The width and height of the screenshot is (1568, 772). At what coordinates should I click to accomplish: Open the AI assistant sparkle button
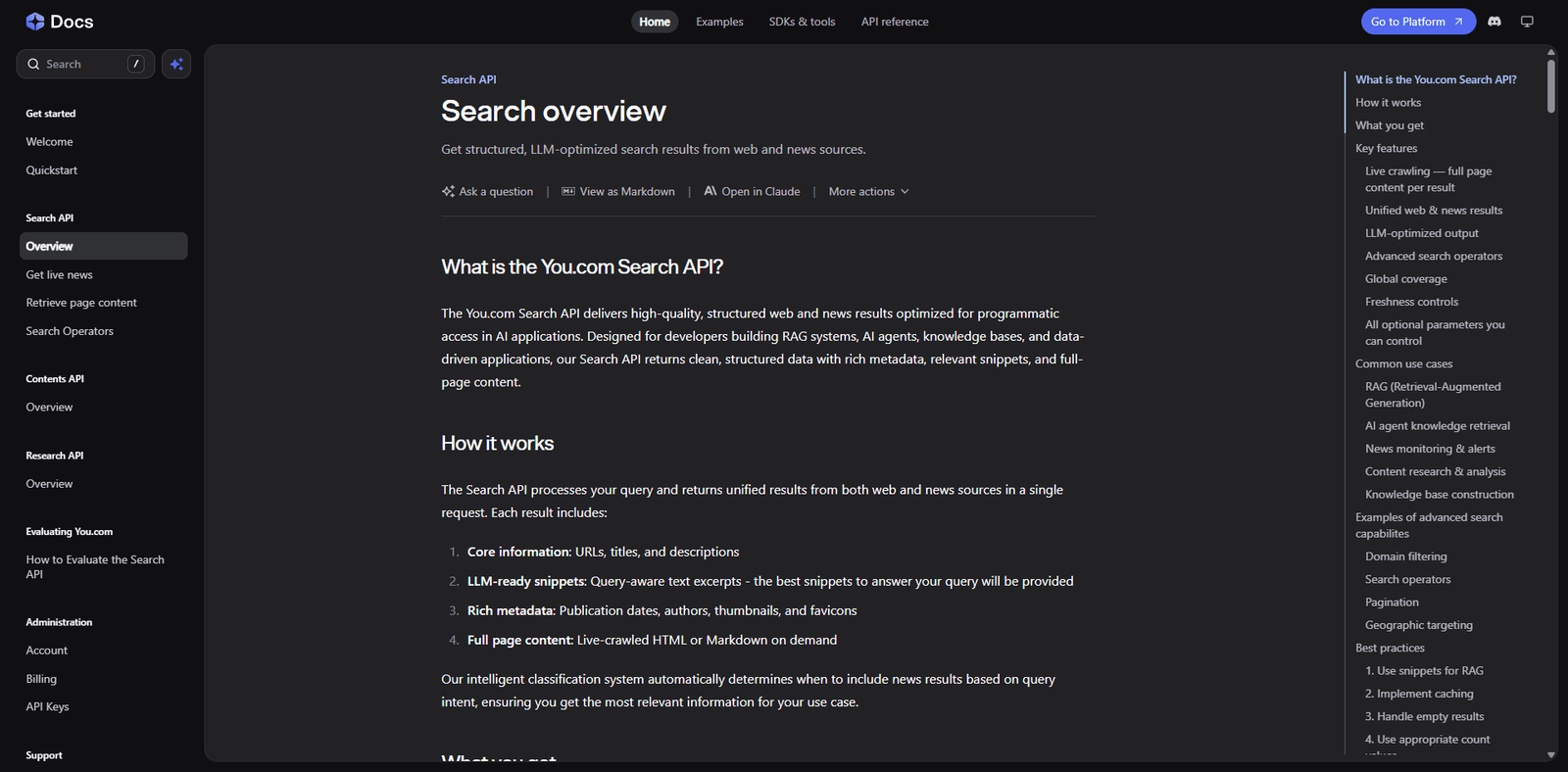[176, 64]
